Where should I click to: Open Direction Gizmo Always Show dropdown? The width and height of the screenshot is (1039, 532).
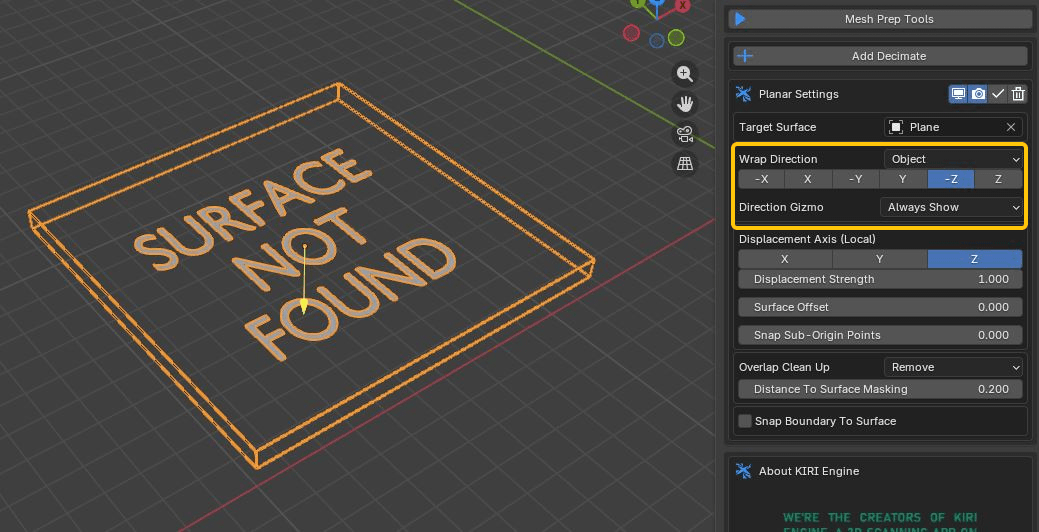(951, 207)
